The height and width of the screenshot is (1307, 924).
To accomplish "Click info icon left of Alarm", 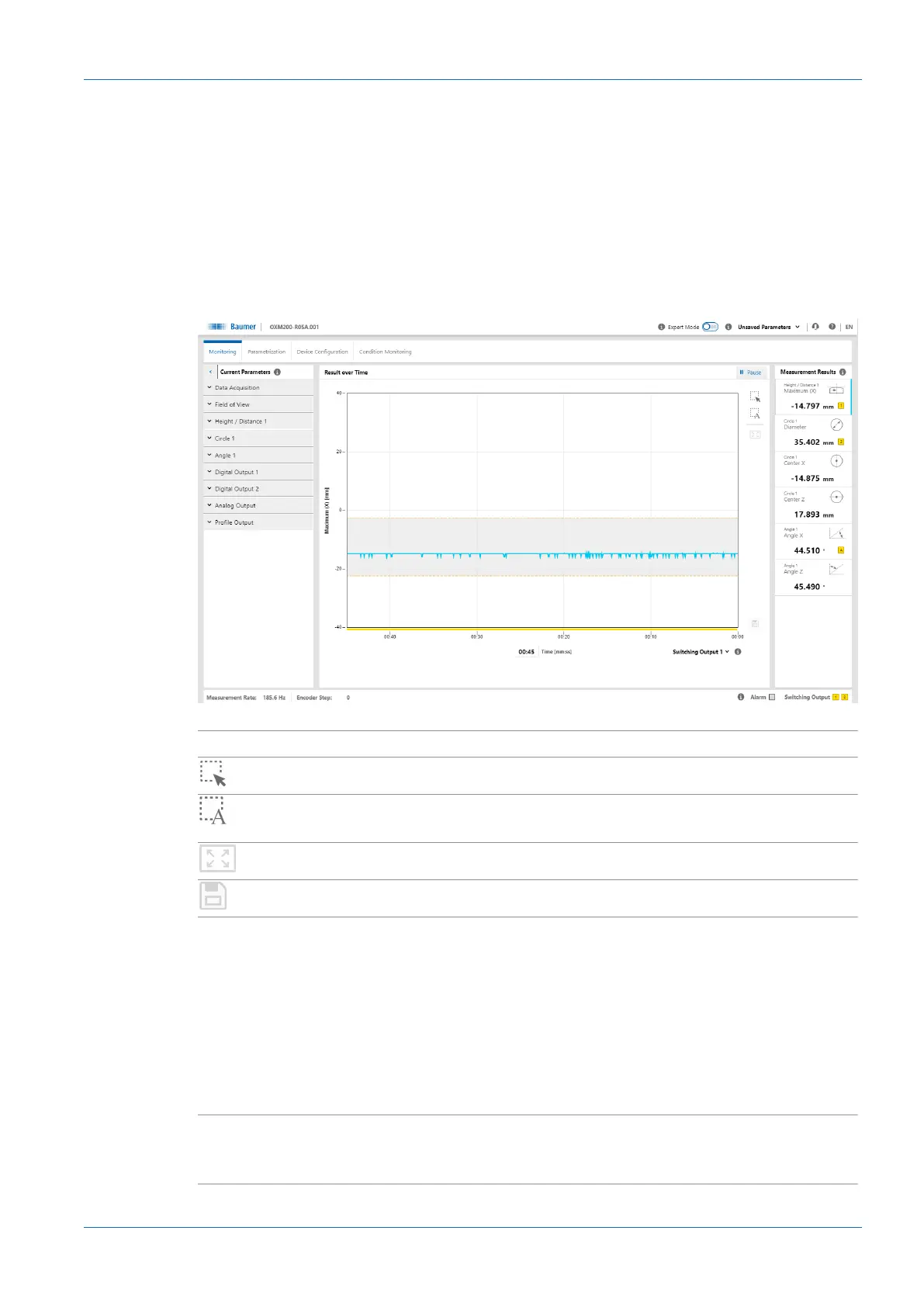I will (x=741, y=697).
